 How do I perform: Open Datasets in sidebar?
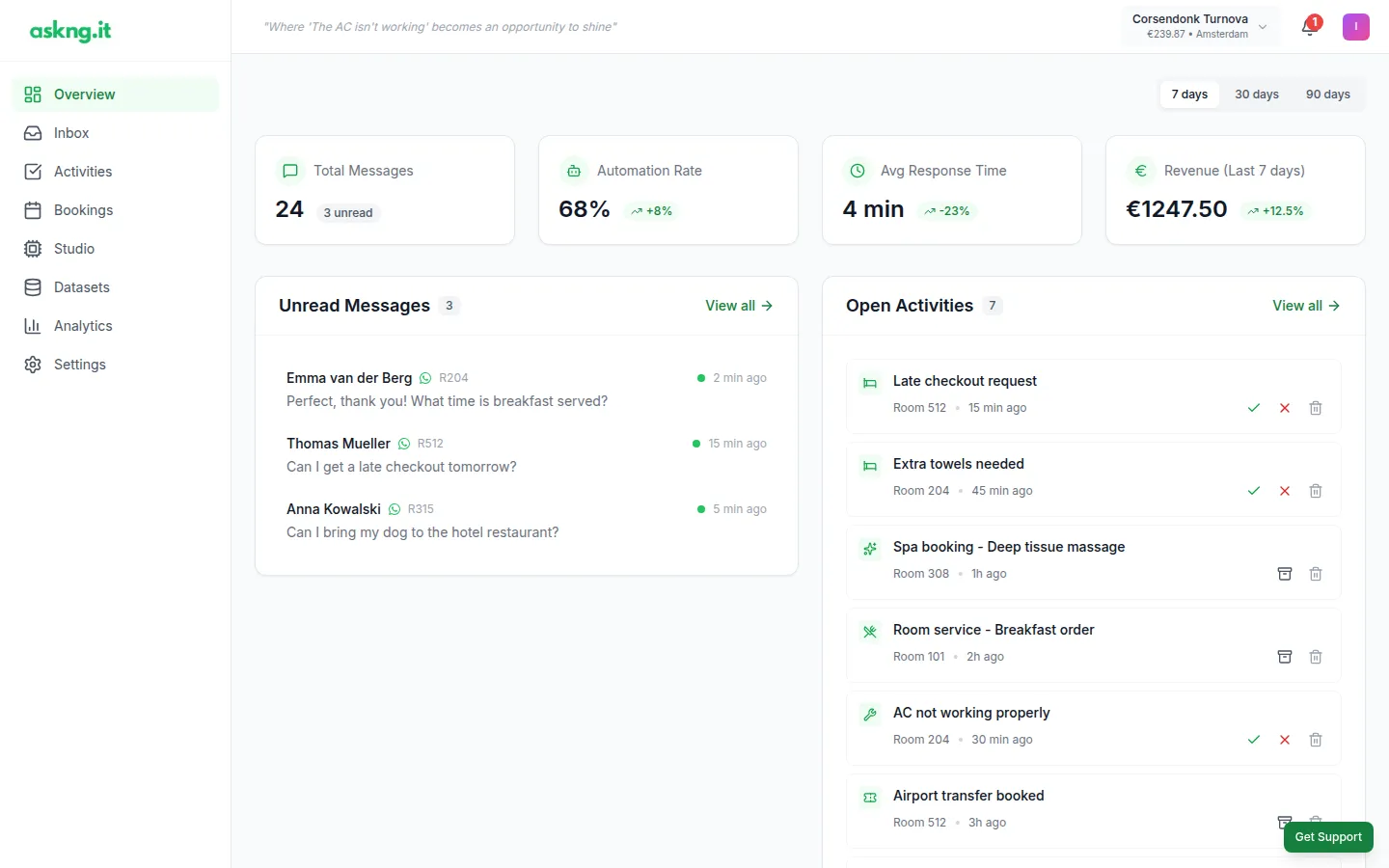click(116, 287)
